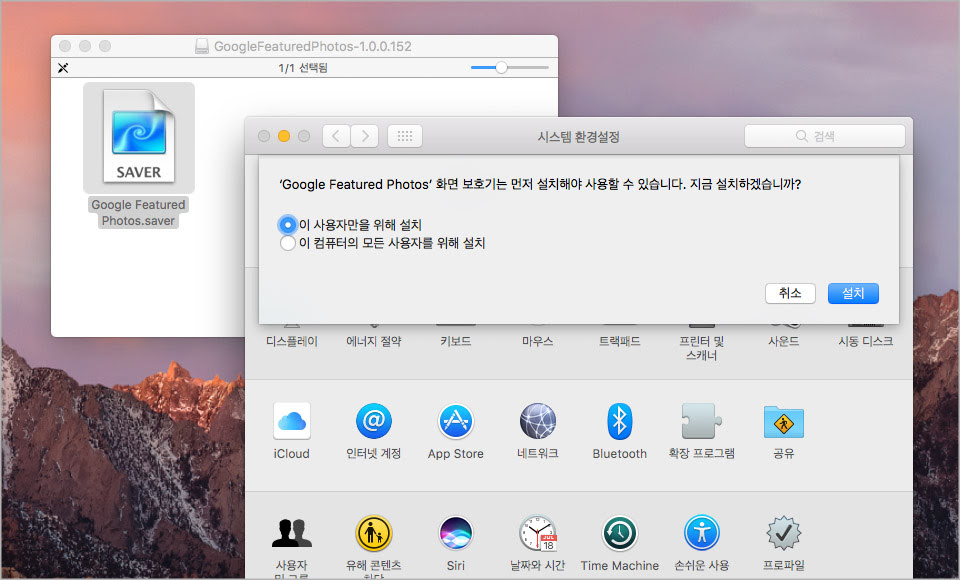Go back with the left chevron button
The image size is (960, 580).
tap(336, 136)
